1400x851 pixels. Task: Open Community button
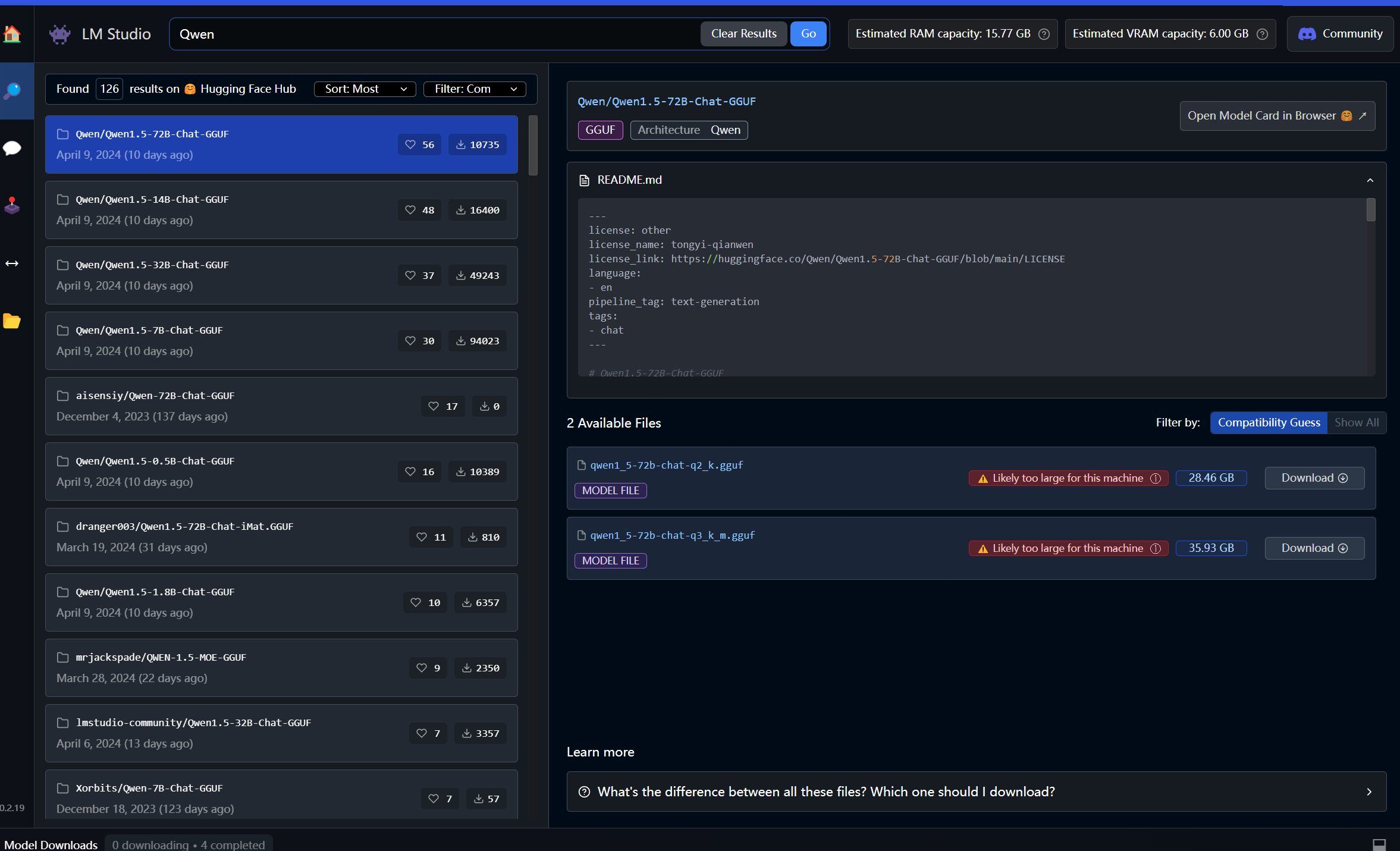pyautogui.click(x=1340, y=34)
